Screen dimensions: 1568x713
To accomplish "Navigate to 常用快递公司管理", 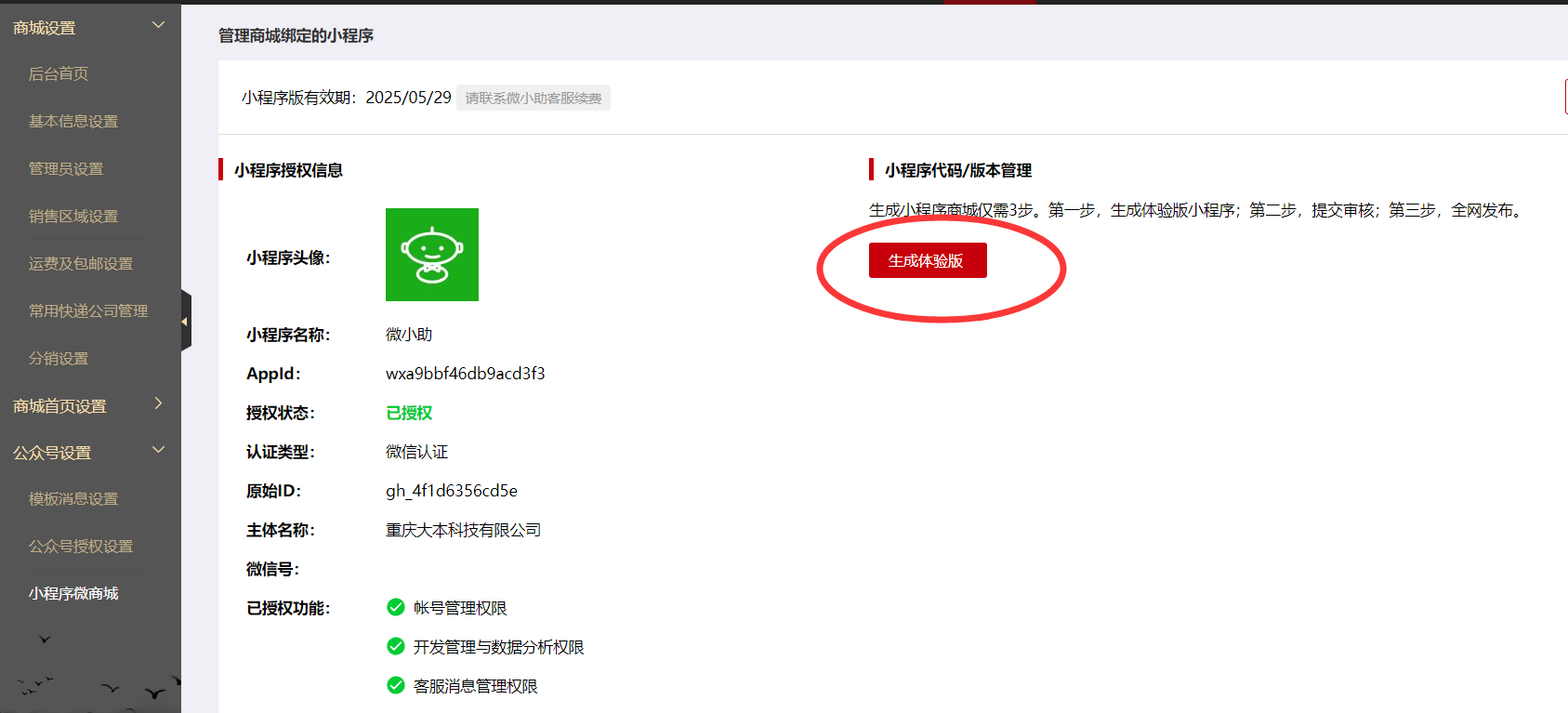I will pos(88,311).
